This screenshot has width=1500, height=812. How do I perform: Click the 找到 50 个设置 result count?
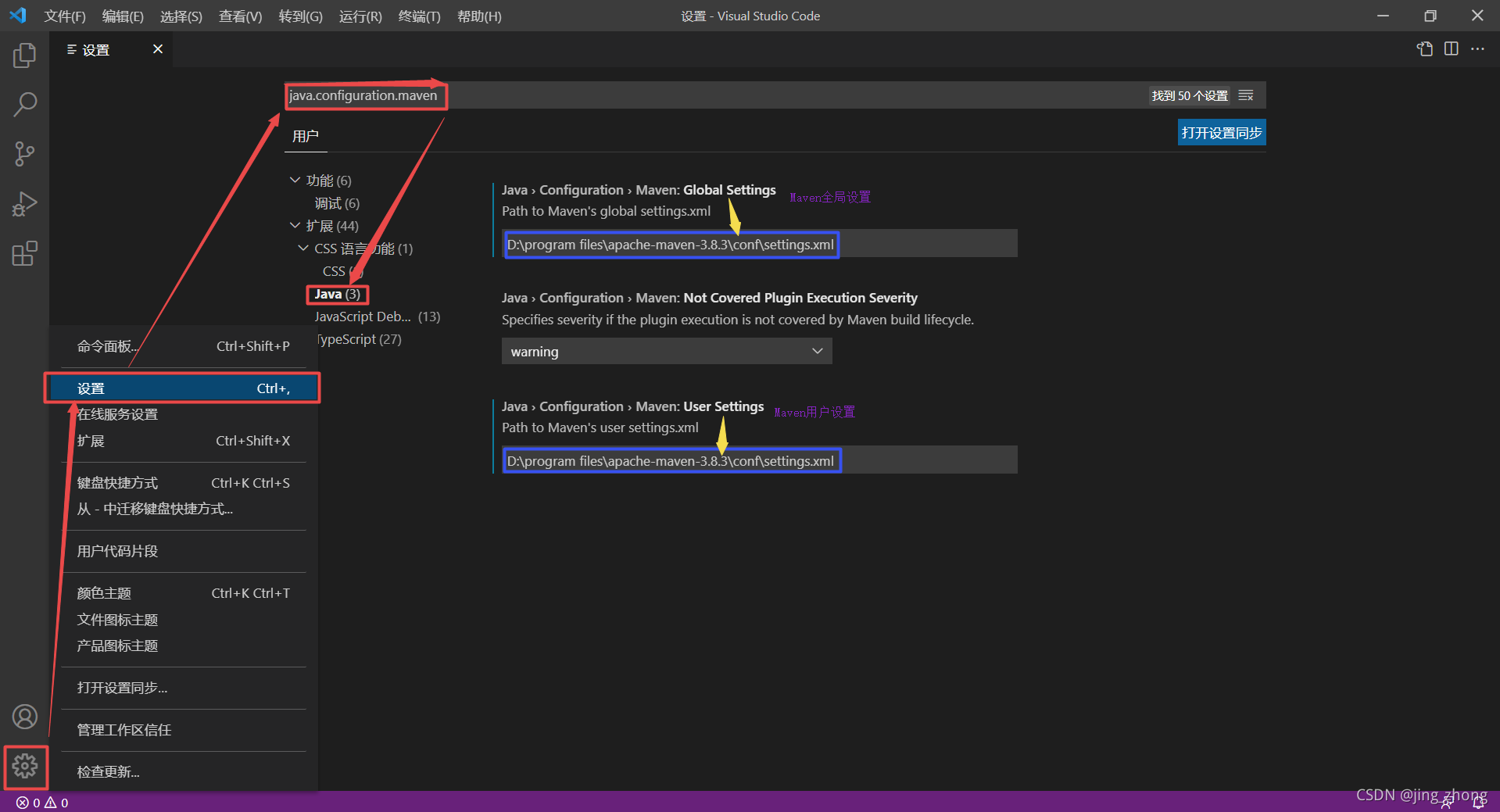pos(1190,95)
